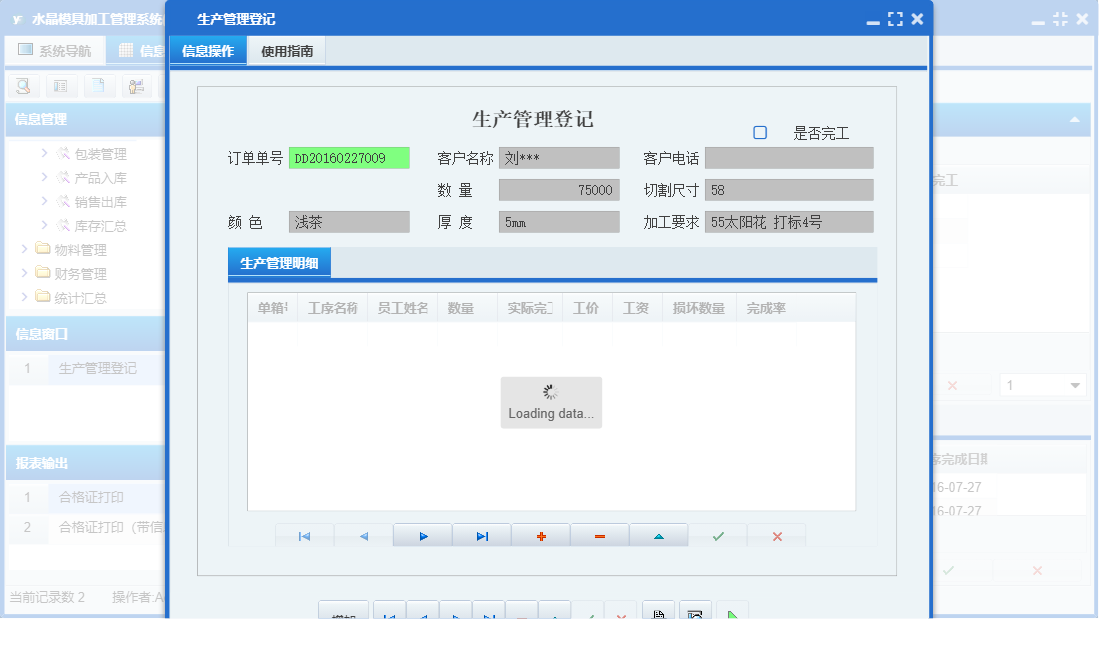Cancel edits with the red X icon
Screen dimensions: 1099x645
tap(777, 536)
